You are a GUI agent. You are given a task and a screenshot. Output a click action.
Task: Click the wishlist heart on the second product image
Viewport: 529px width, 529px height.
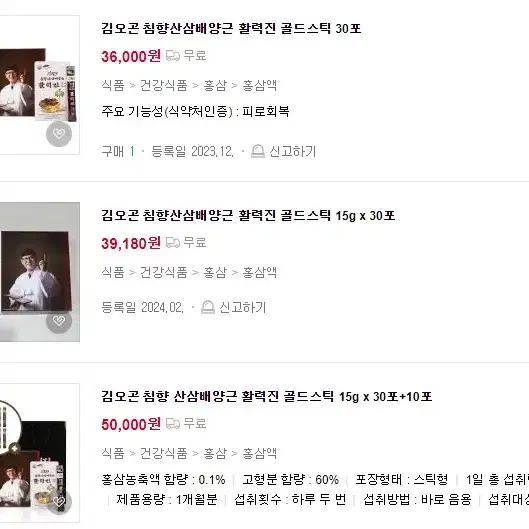point(59,321)
